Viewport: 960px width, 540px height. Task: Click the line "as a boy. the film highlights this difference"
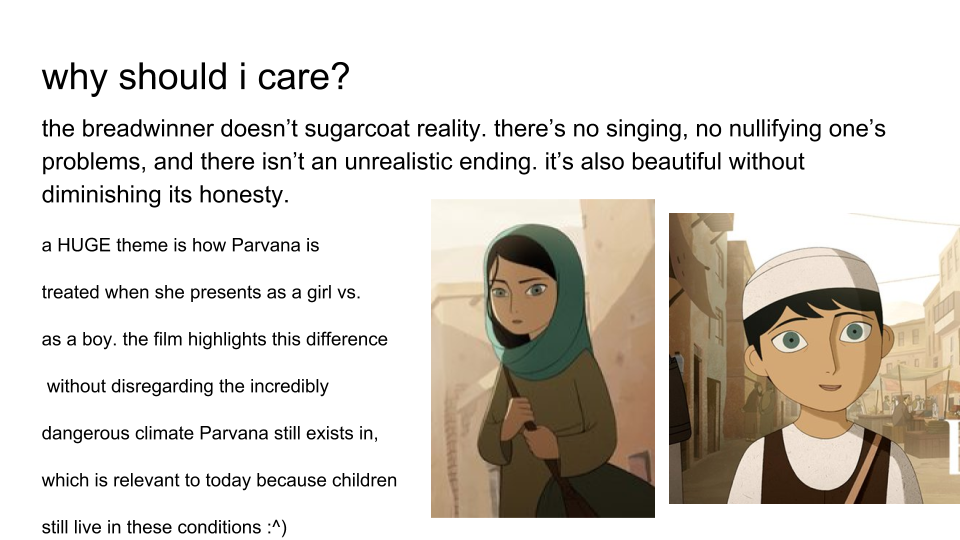[x=214, y=339]
